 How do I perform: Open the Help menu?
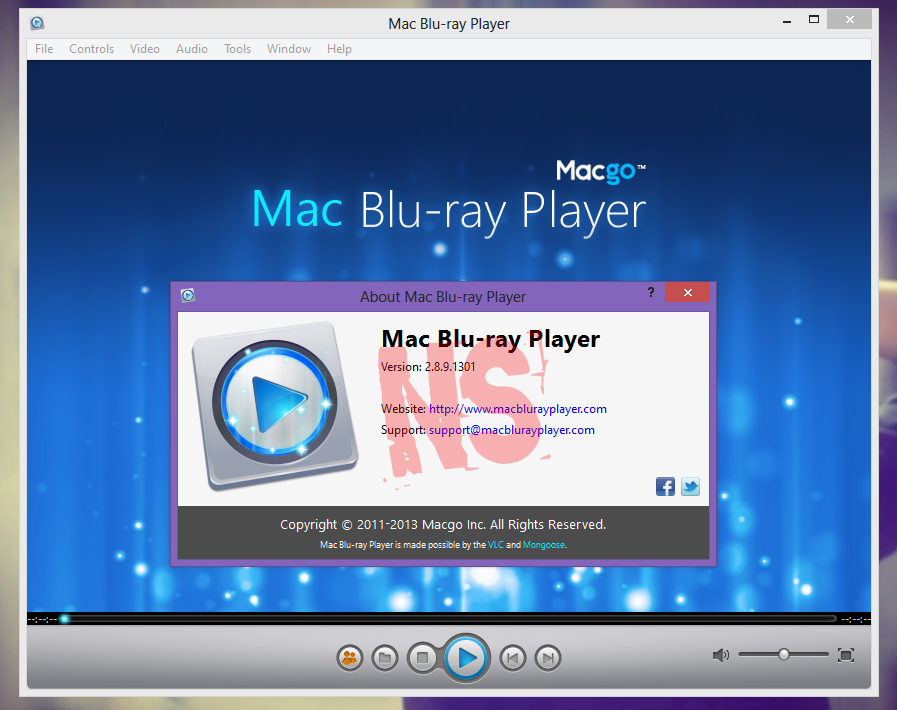pos(339,49)
